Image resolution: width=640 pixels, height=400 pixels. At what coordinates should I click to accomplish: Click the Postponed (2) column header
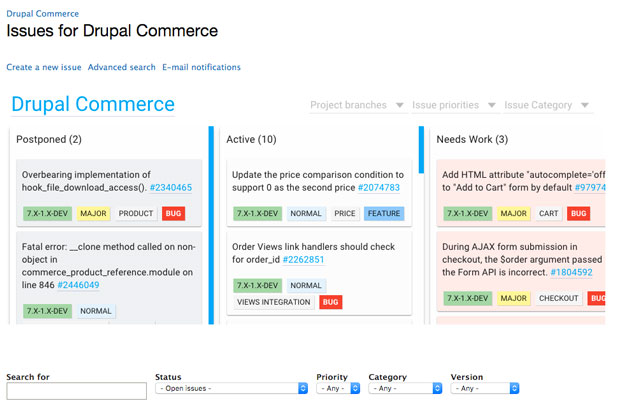click(x=49, y=140)
